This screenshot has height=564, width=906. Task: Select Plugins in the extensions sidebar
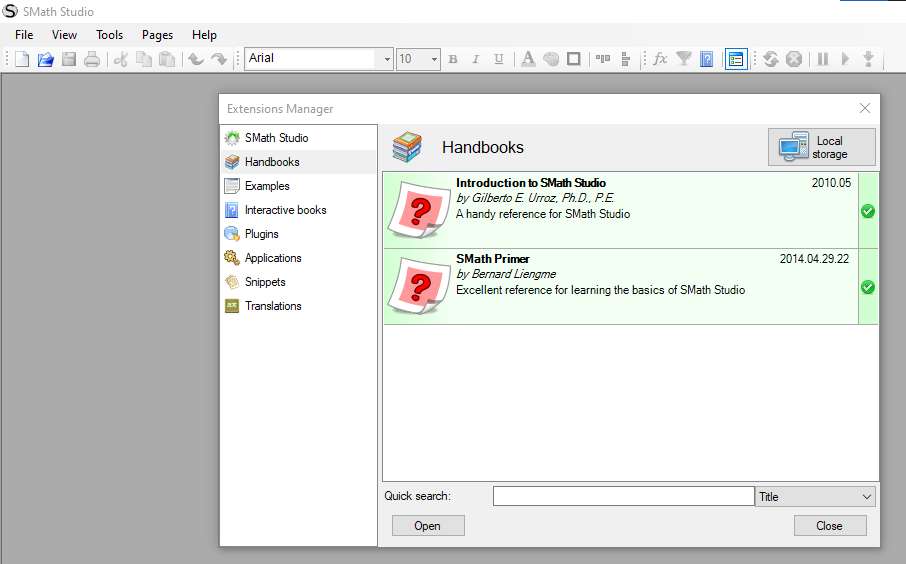point(261,234)
